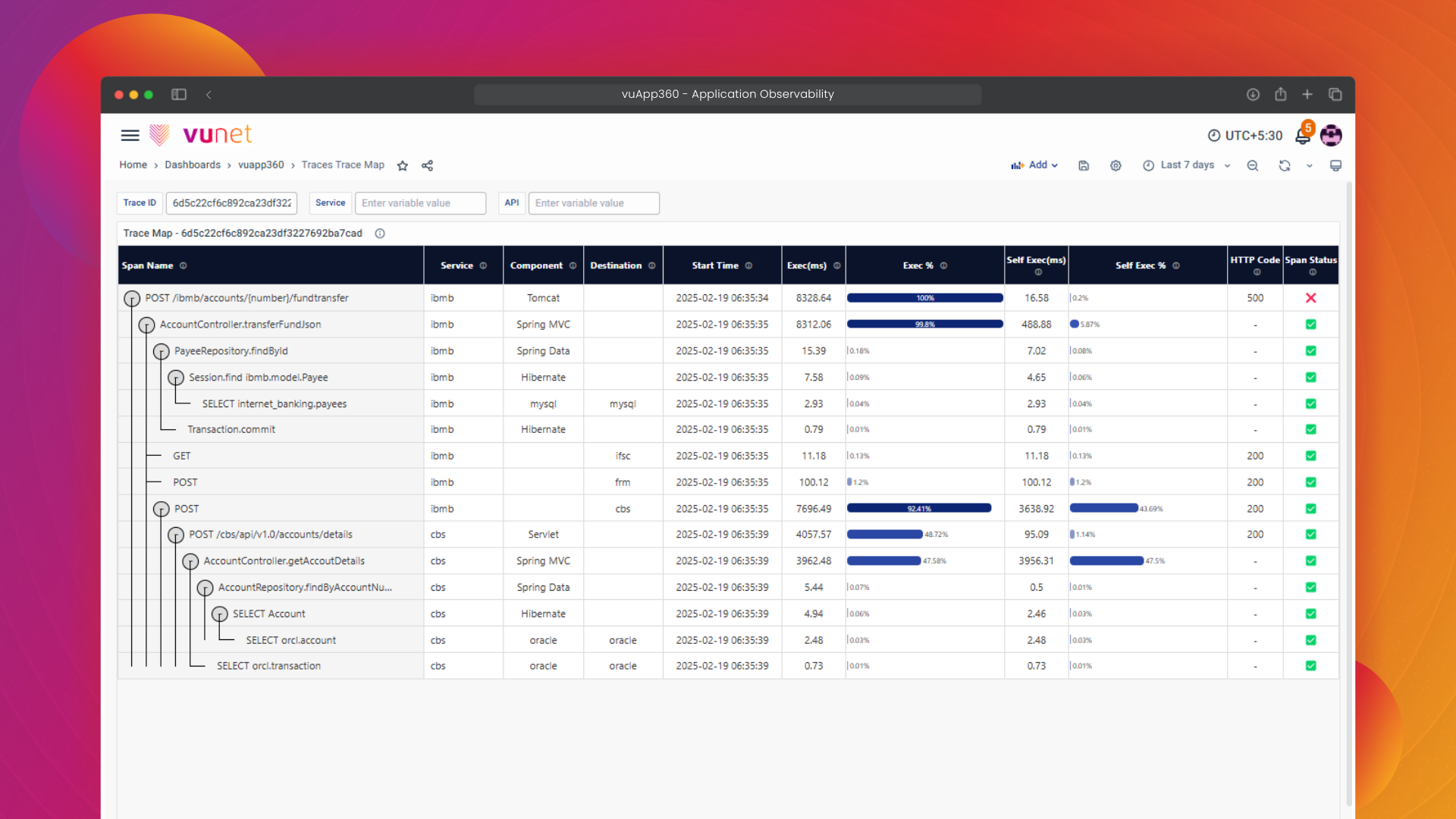Collapse the AccountController.transferFundJson span node

click(146, 325)
